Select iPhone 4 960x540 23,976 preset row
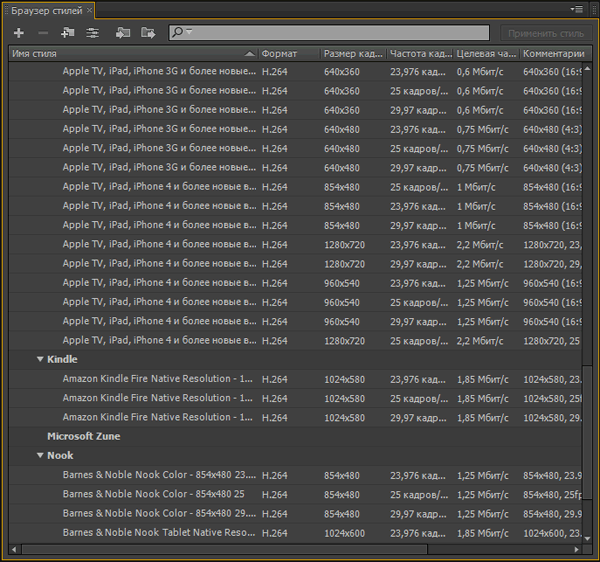Viewport: 600px width, 562px height. 295,283
